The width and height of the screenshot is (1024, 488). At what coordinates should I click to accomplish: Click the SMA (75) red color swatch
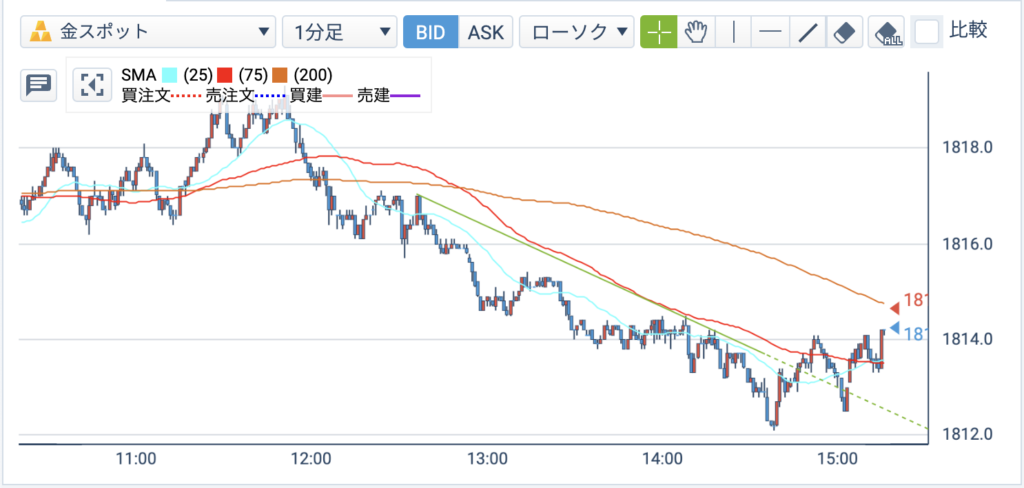tap(225, 75)
